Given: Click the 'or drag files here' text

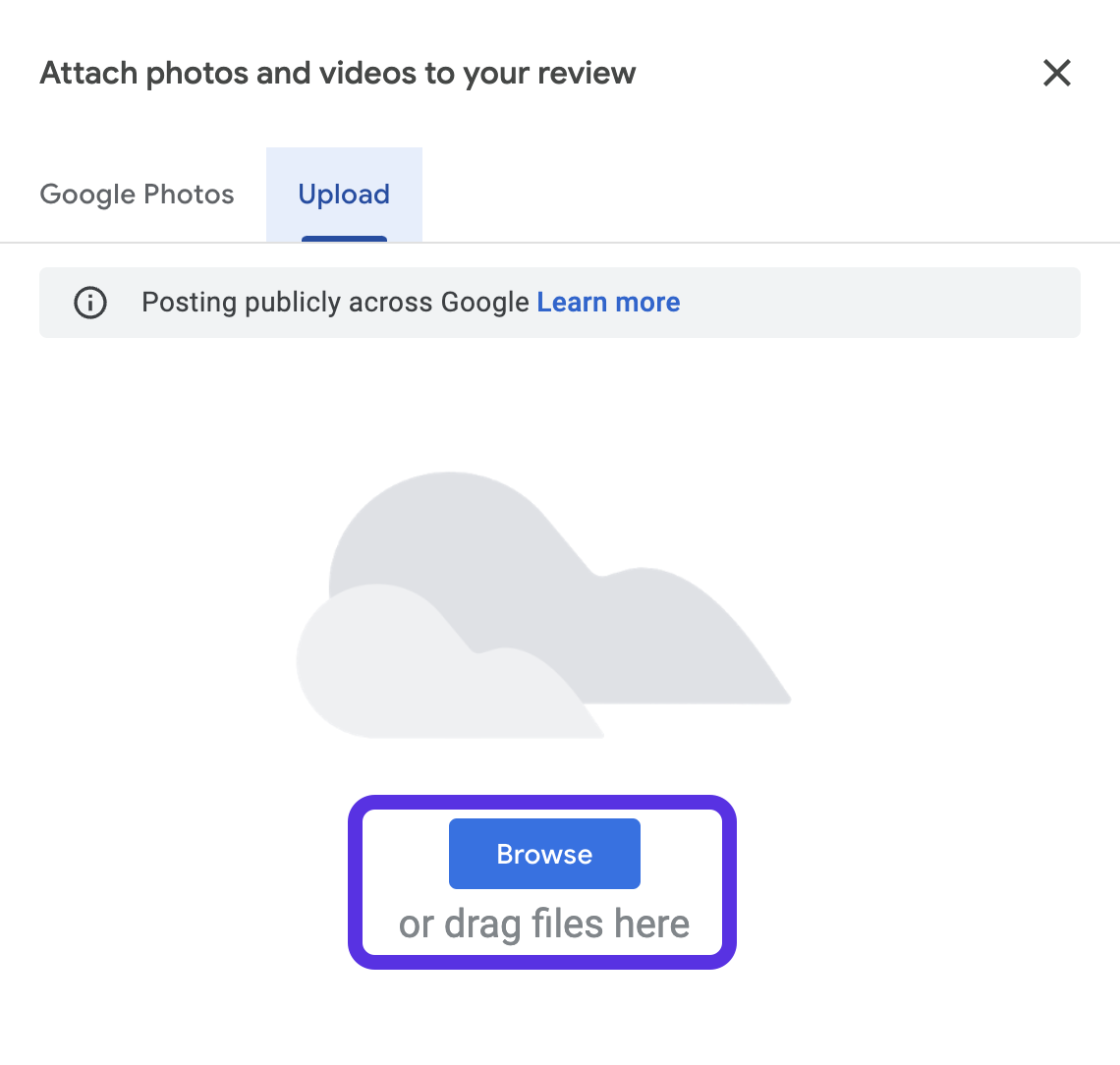Looking at the screenshot, I should (x=544, y=925).
